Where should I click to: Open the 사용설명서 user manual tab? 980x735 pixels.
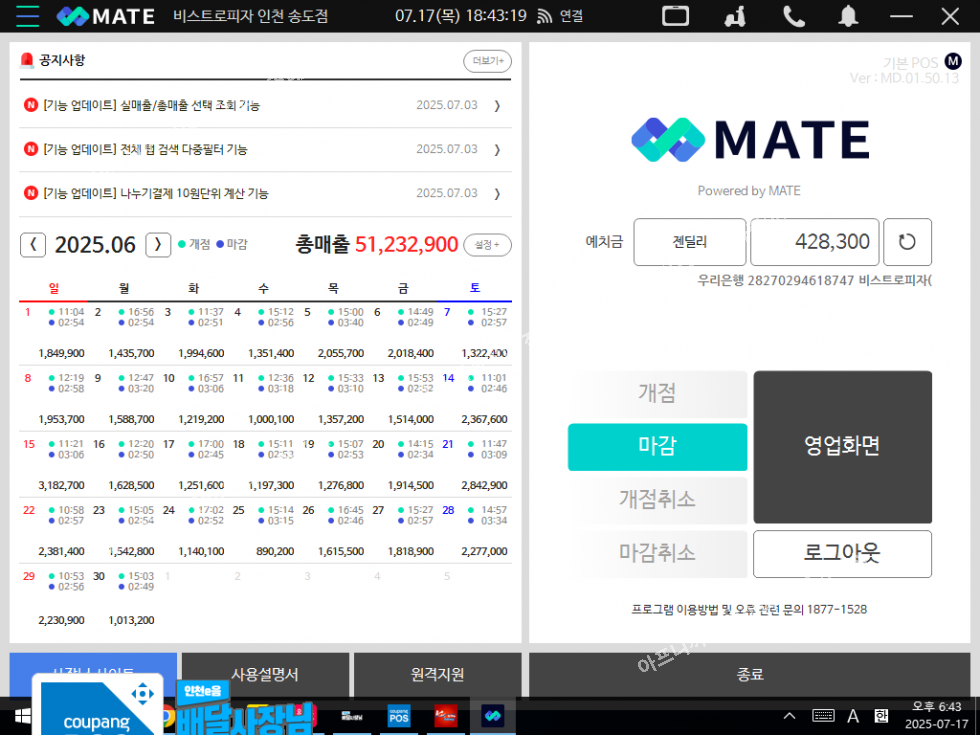tap(265, 675)
